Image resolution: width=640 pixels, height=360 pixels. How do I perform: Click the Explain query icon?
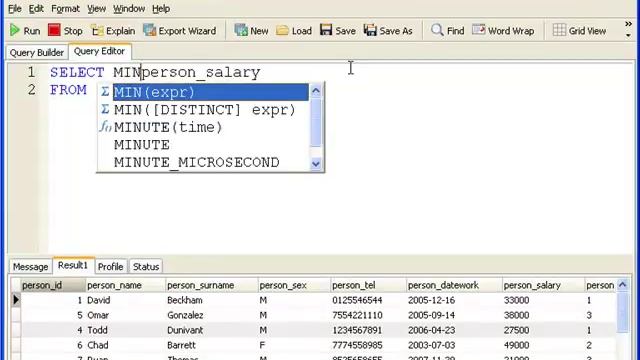click(97, 30)
